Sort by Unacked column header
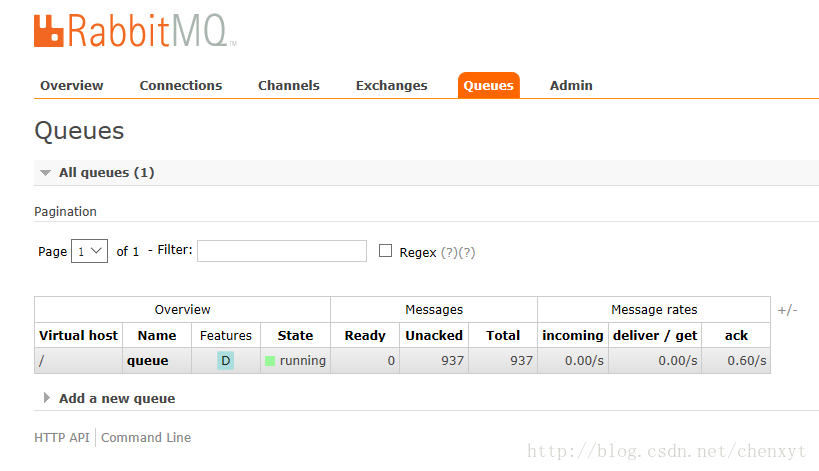819x471 pixels. [x=434, y=336]
